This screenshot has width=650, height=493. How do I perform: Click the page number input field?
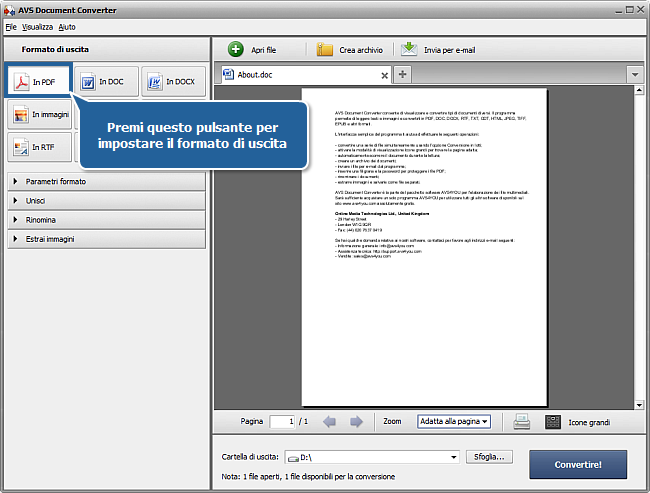point(282,422)
